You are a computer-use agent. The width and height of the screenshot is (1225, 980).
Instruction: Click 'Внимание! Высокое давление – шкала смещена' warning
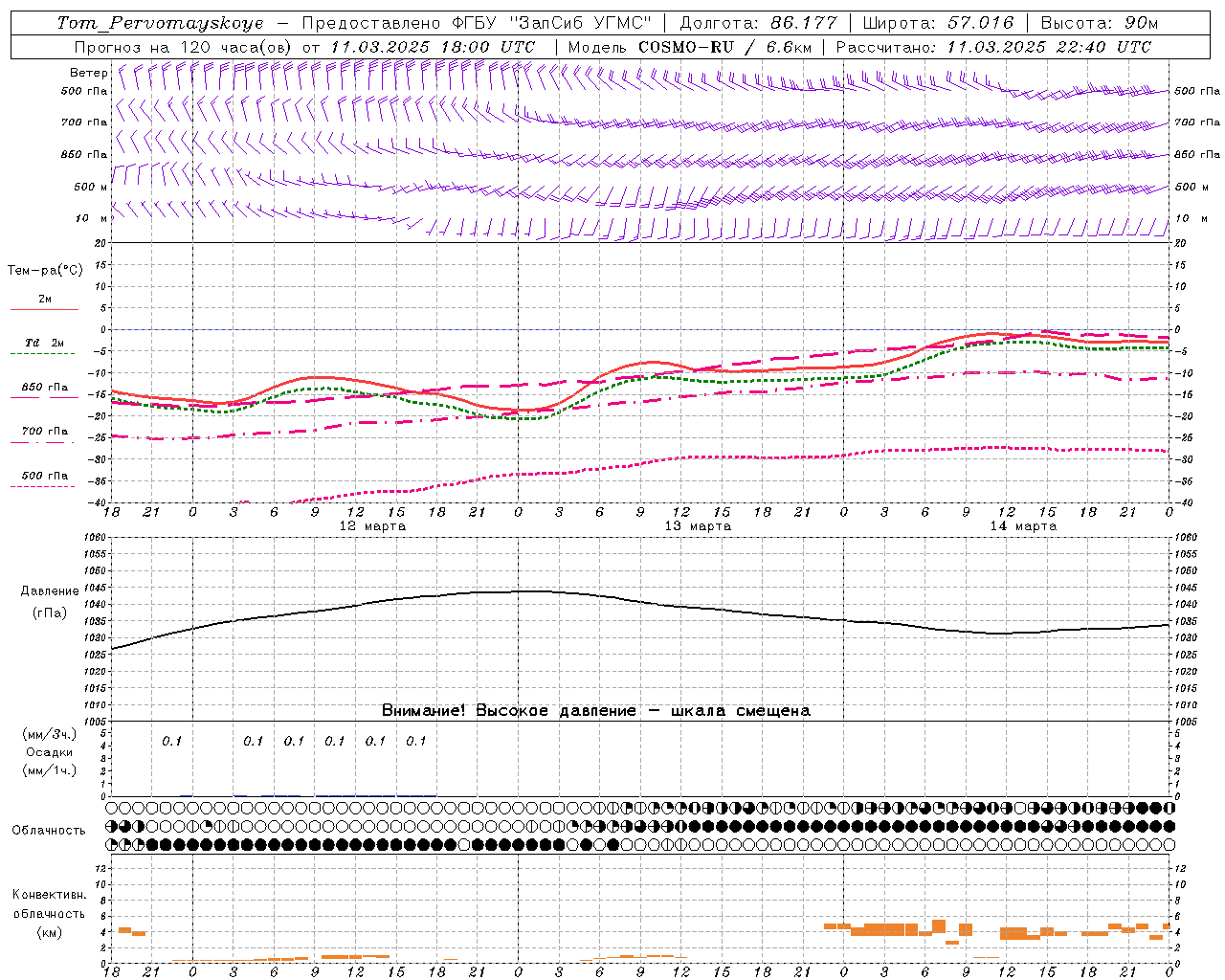pos(596,711)
